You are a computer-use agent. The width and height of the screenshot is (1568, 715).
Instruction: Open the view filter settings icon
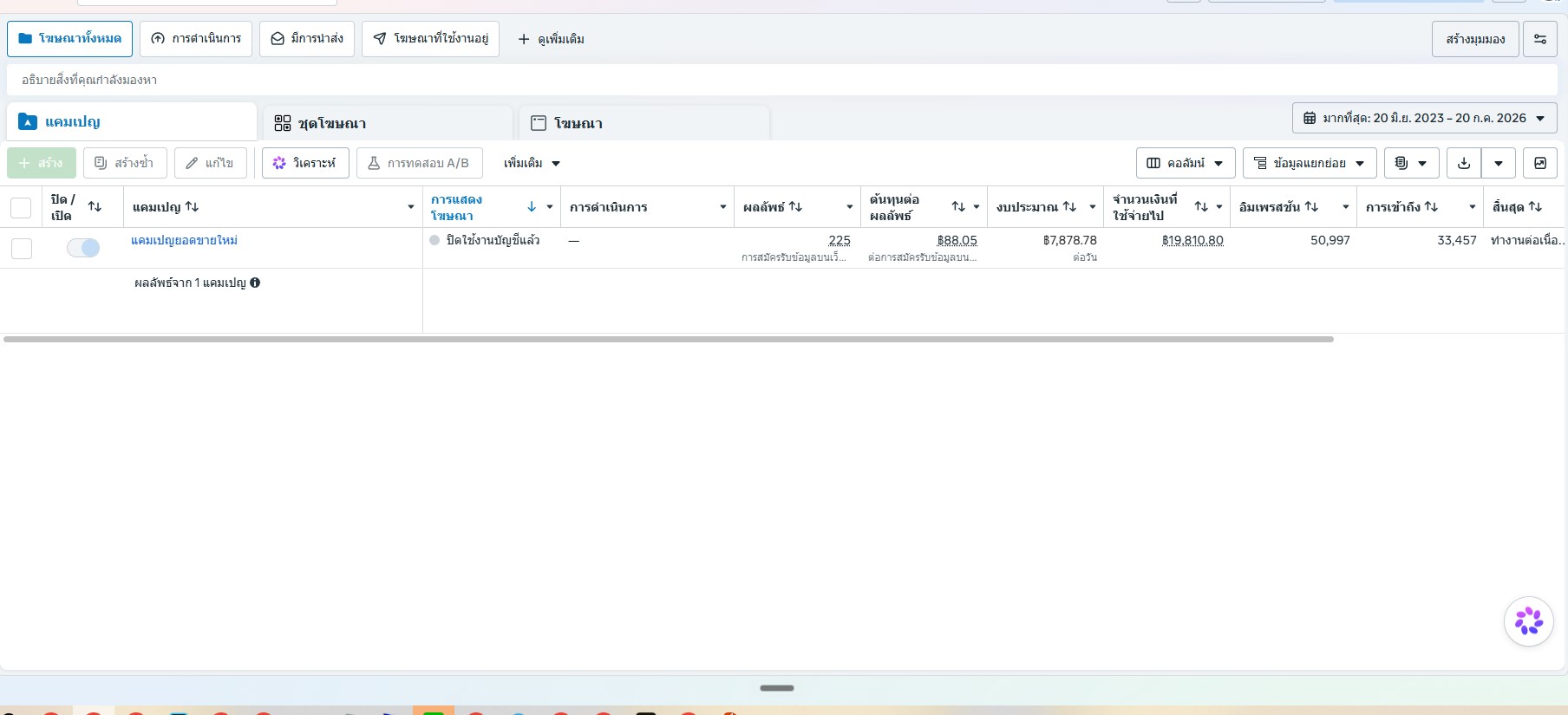(x=1540, y=39)
